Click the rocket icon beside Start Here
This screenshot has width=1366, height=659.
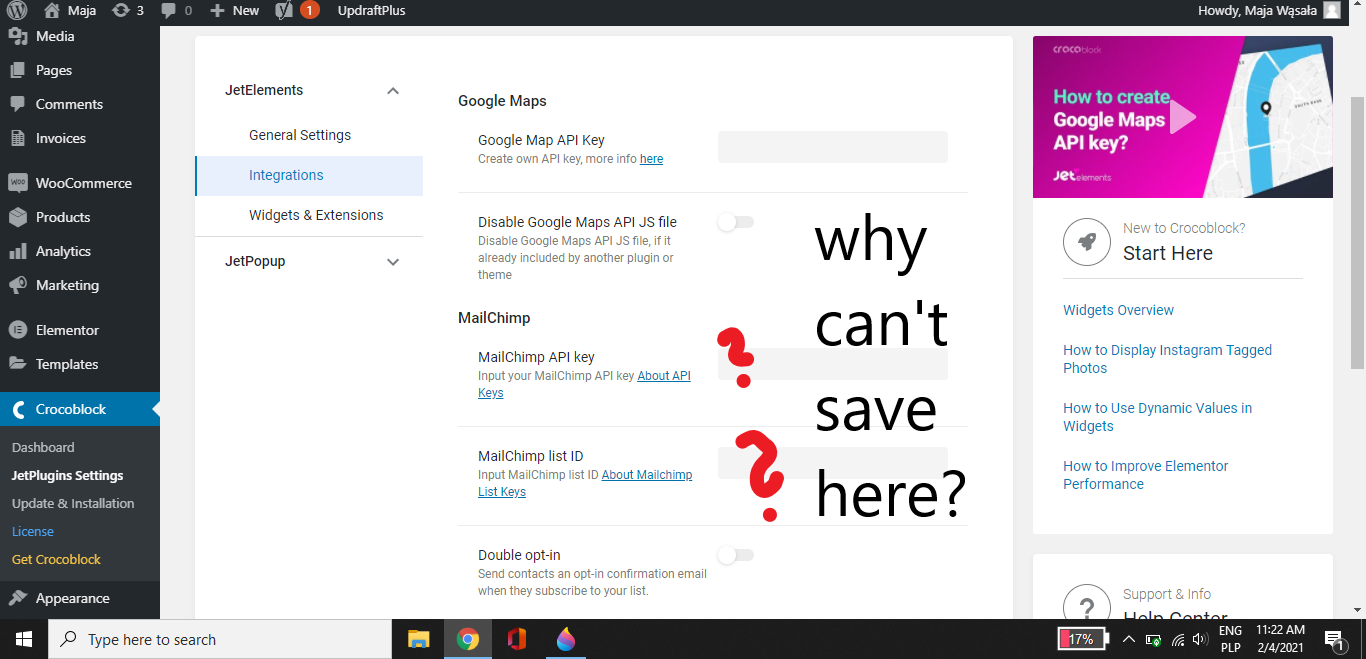tap(1087, 242)
